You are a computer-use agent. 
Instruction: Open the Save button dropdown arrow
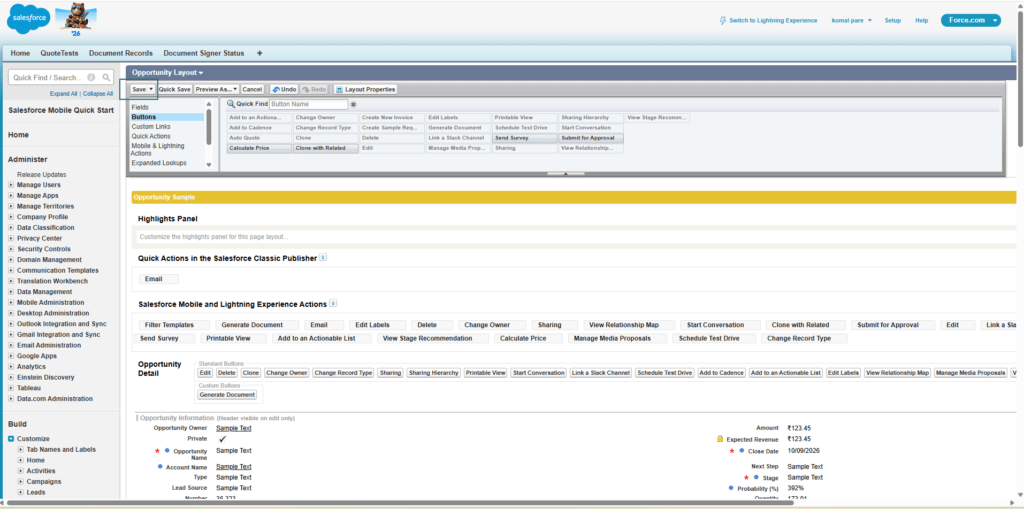click(151, 89)
